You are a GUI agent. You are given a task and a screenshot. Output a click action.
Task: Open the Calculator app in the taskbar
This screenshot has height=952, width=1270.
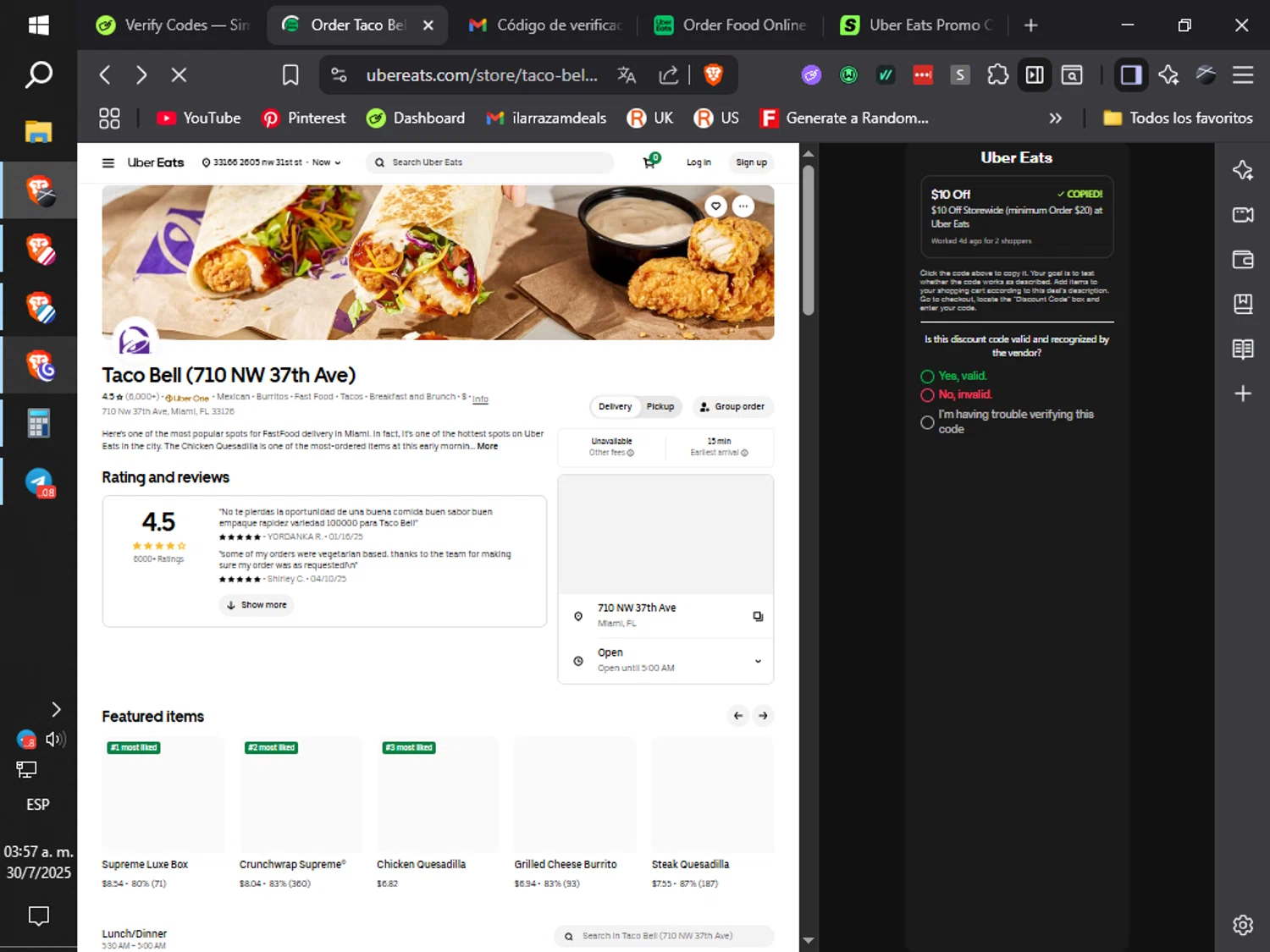coord(38,423)
